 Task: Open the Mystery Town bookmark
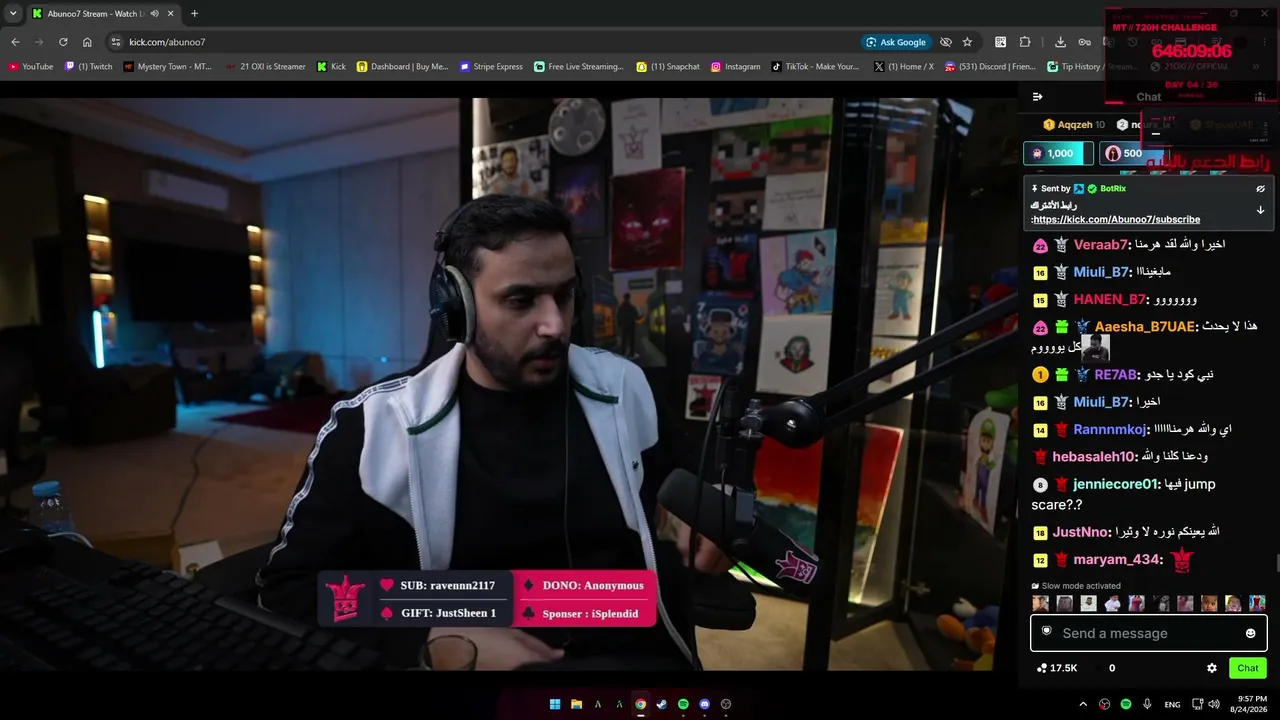click(168, 67)
